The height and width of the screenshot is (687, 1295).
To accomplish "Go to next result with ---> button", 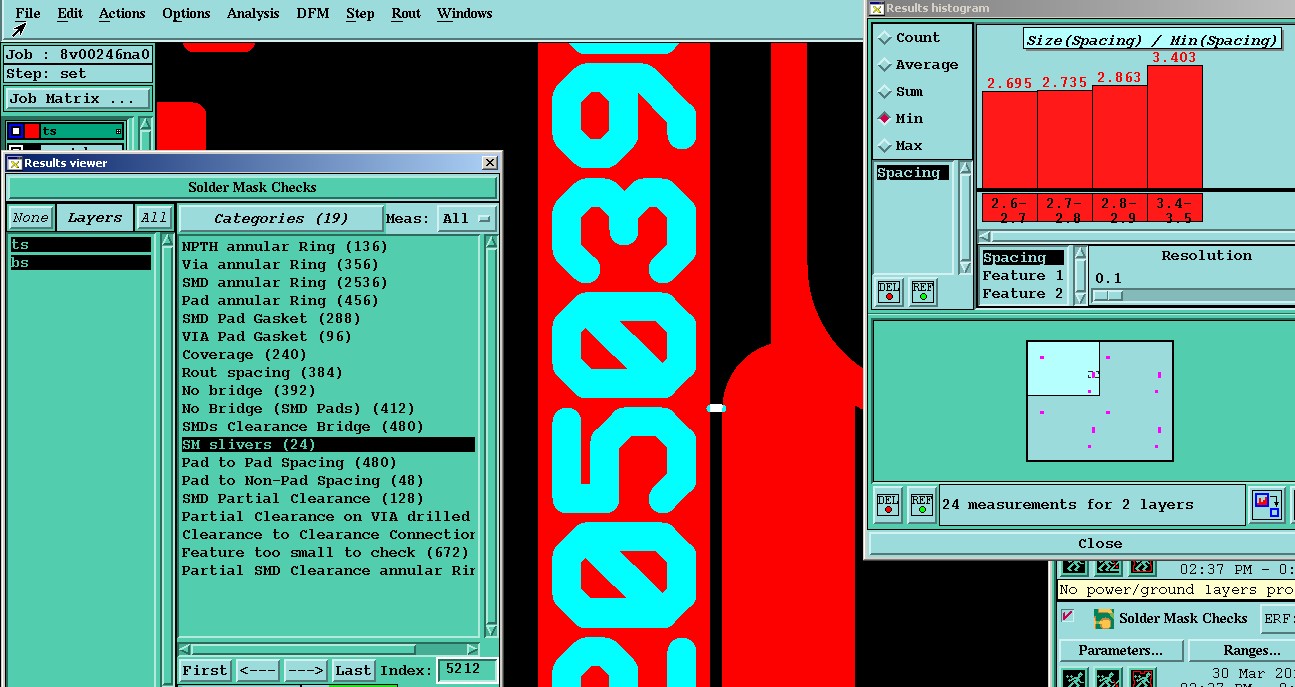I will coord(305,670).
